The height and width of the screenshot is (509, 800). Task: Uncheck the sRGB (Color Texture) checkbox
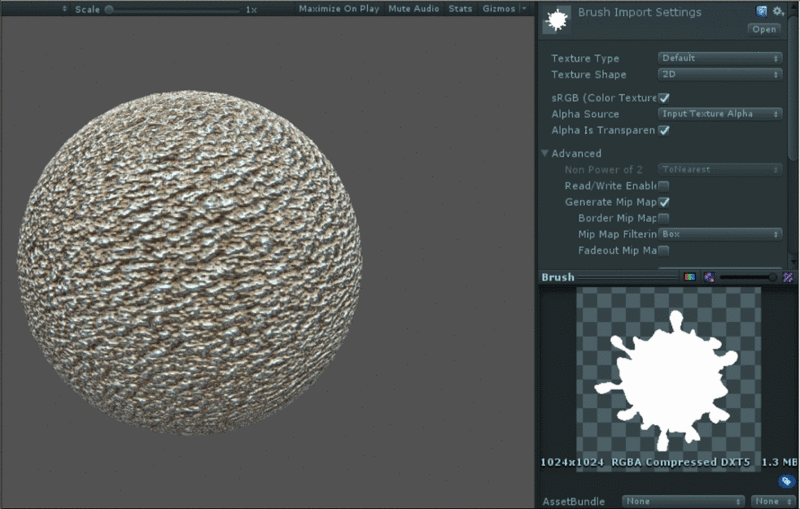click(x=663, y=98)
